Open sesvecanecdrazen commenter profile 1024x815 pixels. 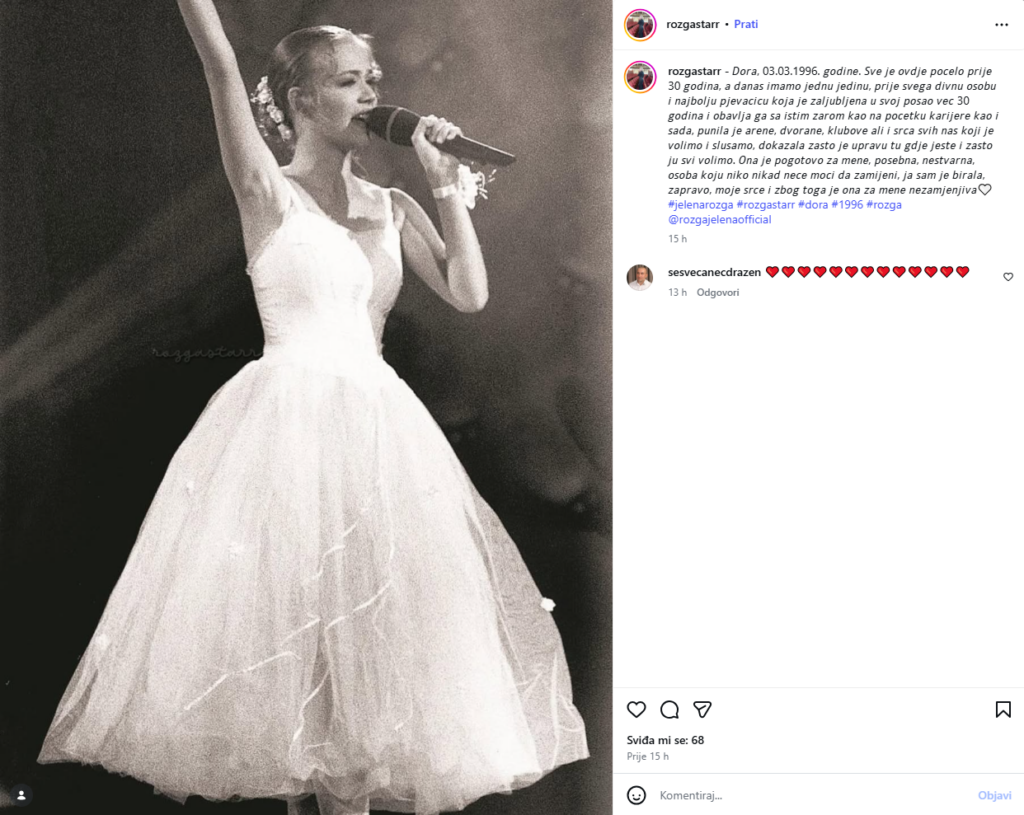714,272
